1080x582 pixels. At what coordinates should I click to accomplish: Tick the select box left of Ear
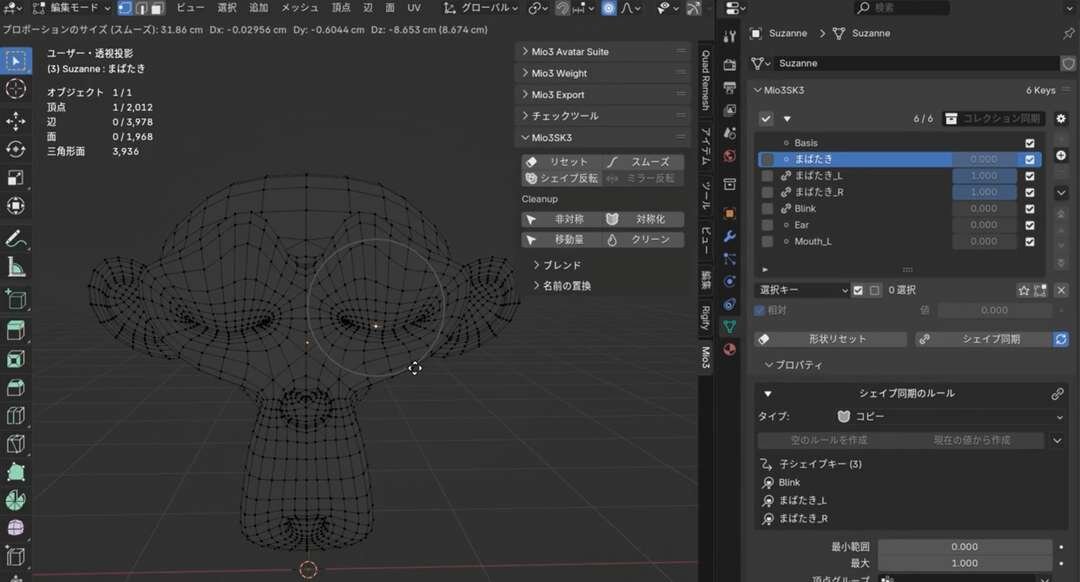coord(767,225)
